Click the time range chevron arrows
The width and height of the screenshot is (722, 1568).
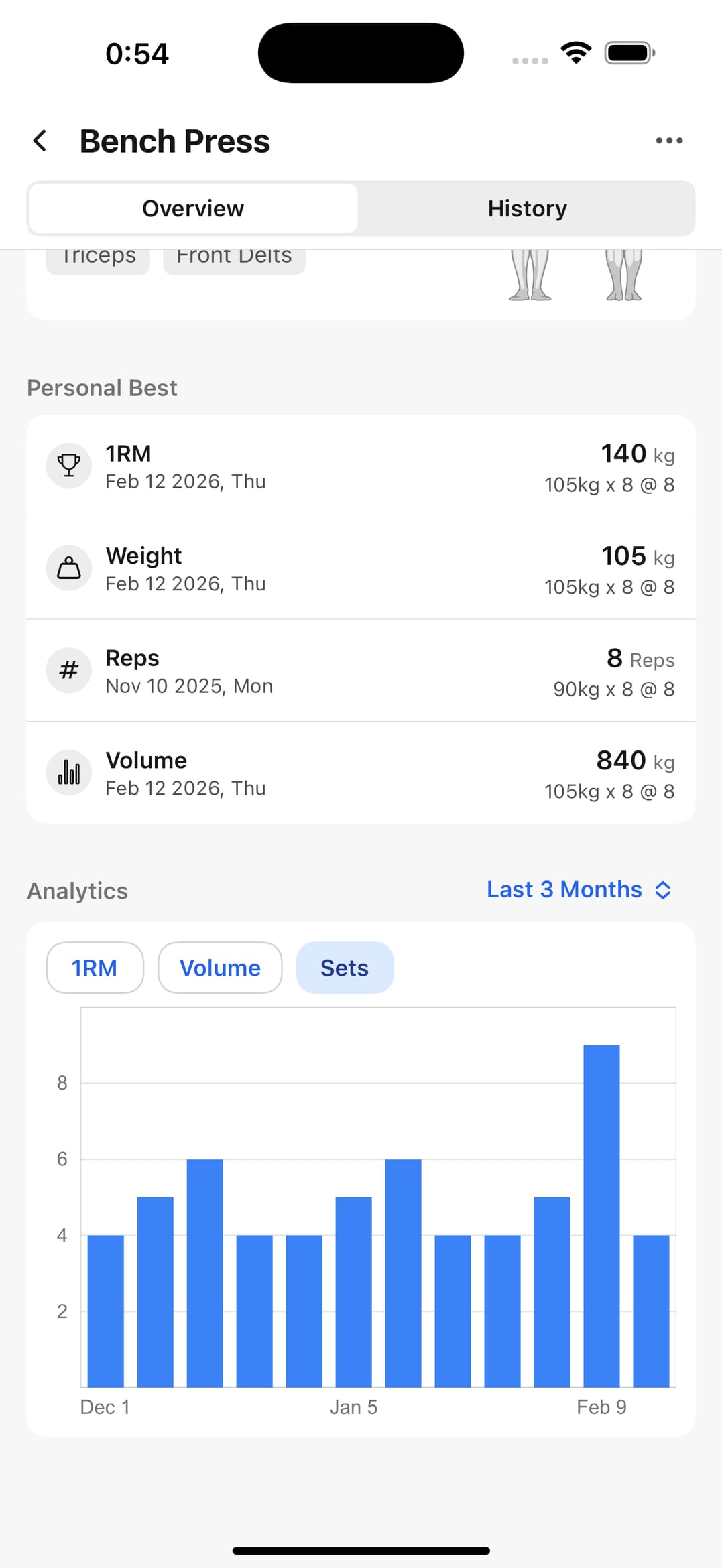pos(662,889)
